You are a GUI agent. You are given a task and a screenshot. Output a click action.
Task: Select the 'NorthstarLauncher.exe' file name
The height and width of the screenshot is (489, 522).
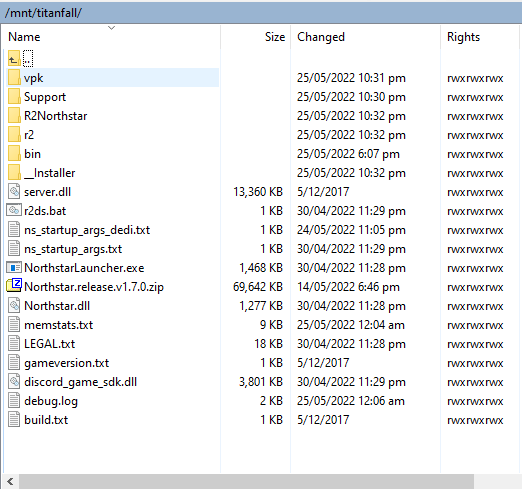(84, 268)
